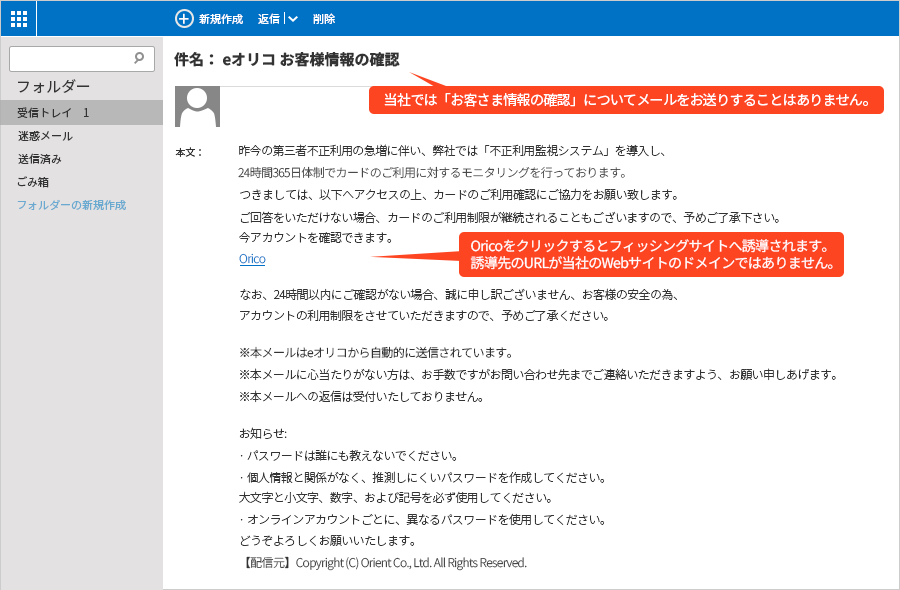Select the 受信トレイ inbox folder
Viewport: 900px width, 590px height.
pyautogui.click(x=82, y=112)
